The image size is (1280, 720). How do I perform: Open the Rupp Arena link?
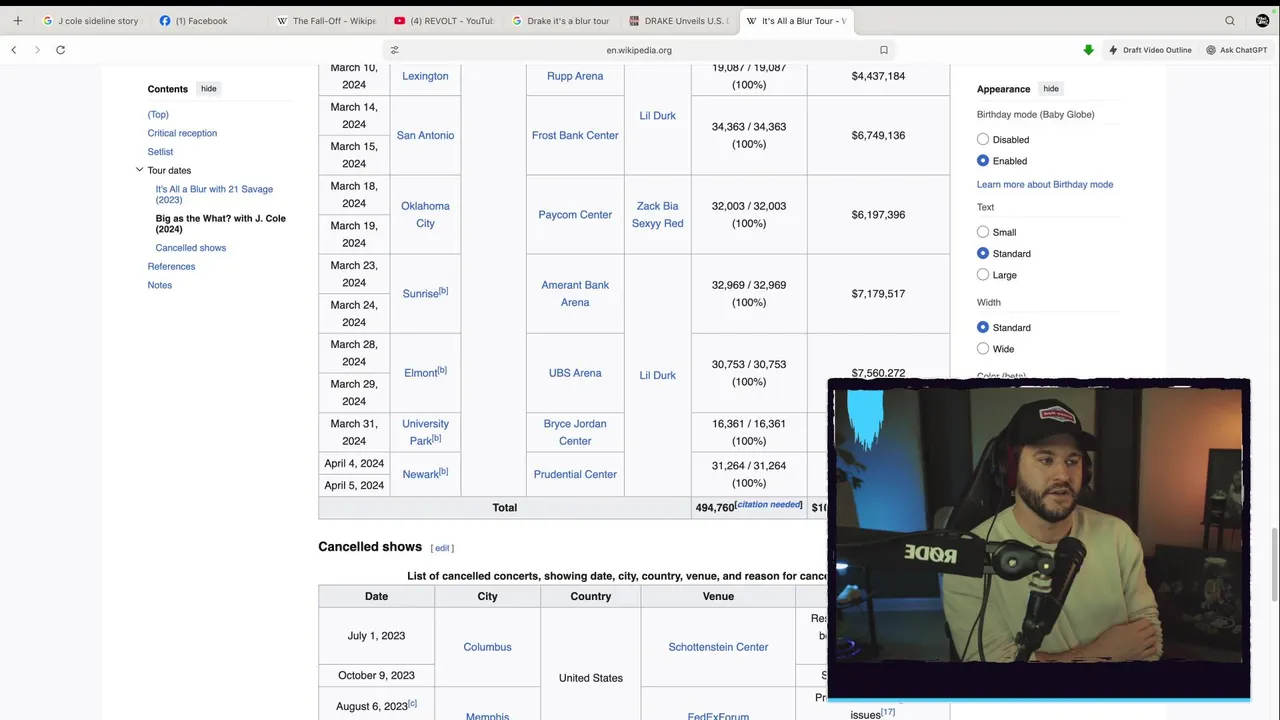click(575, 76)
